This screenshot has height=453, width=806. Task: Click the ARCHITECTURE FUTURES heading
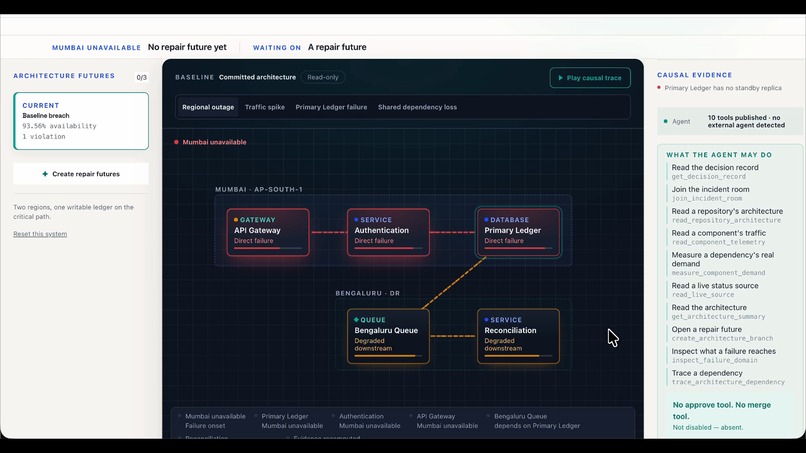pos(64,76)
